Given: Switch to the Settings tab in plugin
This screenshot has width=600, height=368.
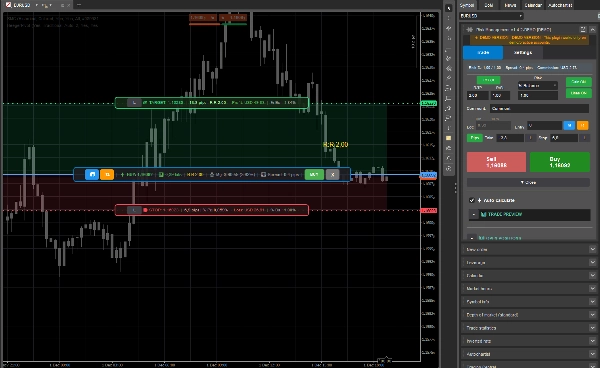Looking at the screenshot, I should (523, 52).
